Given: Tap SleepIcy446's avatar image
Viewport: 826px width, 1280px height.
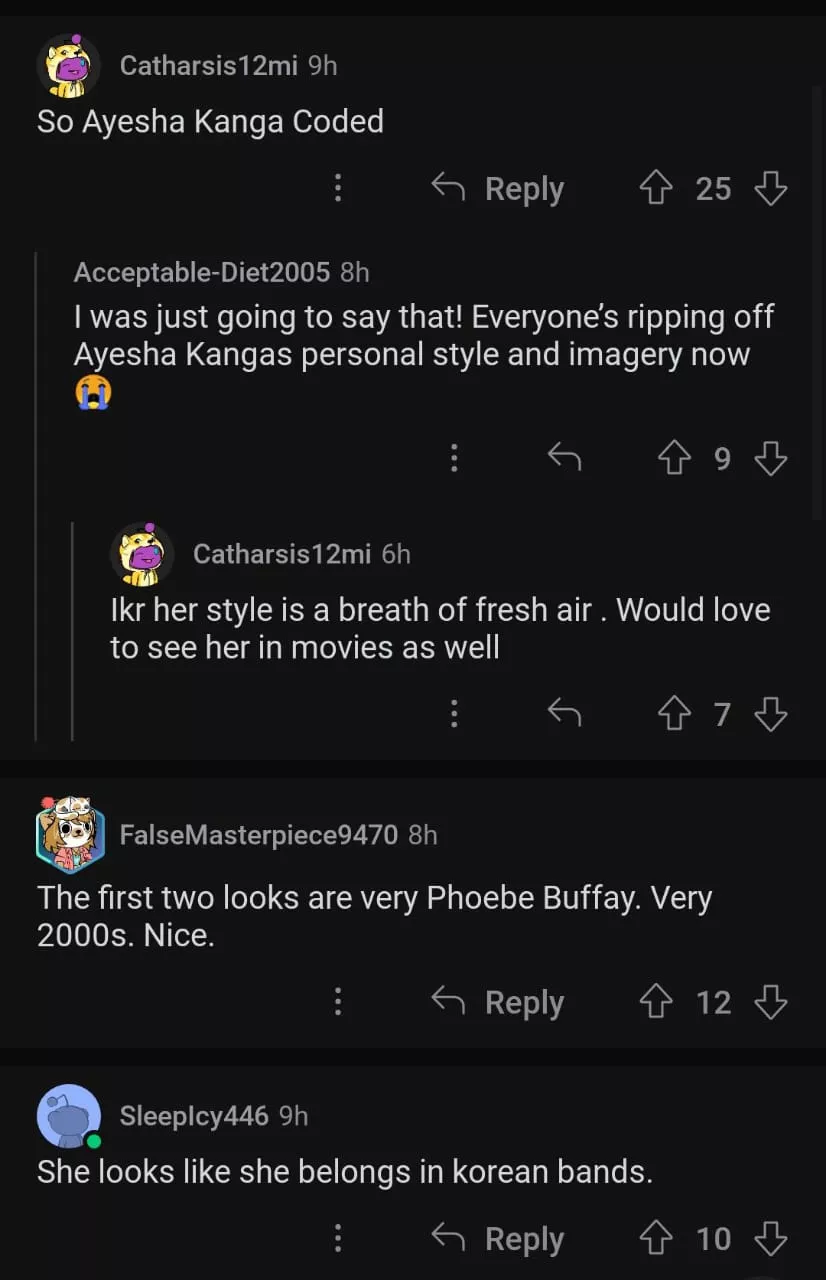Looking at the screenshot, I should [x=69, y=1116].
